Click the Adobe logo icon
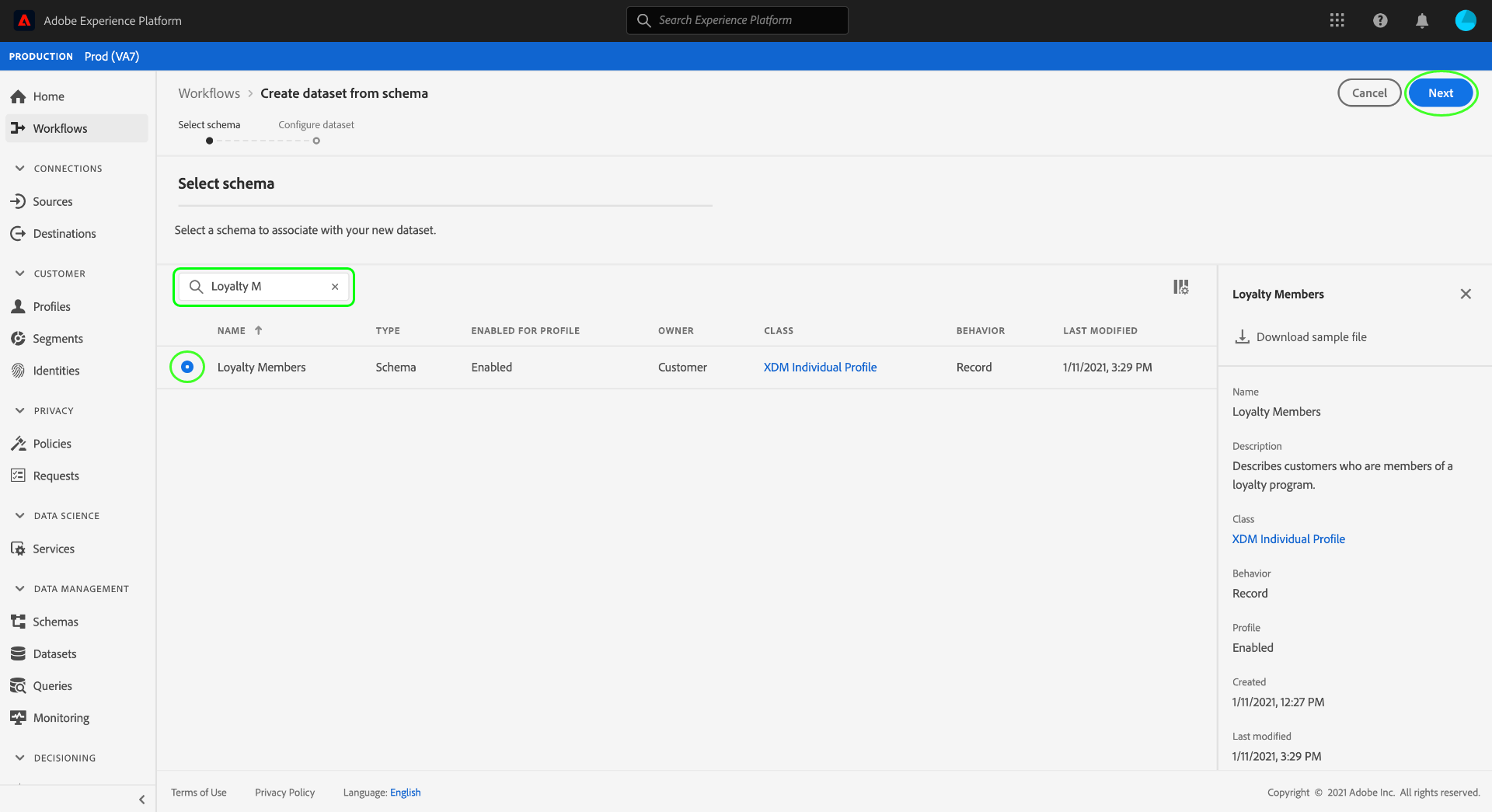The width and height of the screenshot is (1492, 812). click(x=24, y=20)
